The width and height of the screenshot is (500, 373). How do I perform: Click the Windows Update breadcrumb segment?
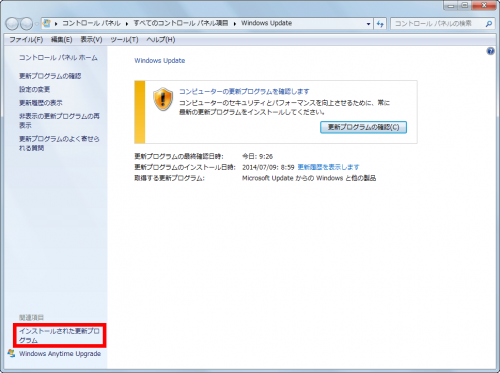[x=266, y=23]
